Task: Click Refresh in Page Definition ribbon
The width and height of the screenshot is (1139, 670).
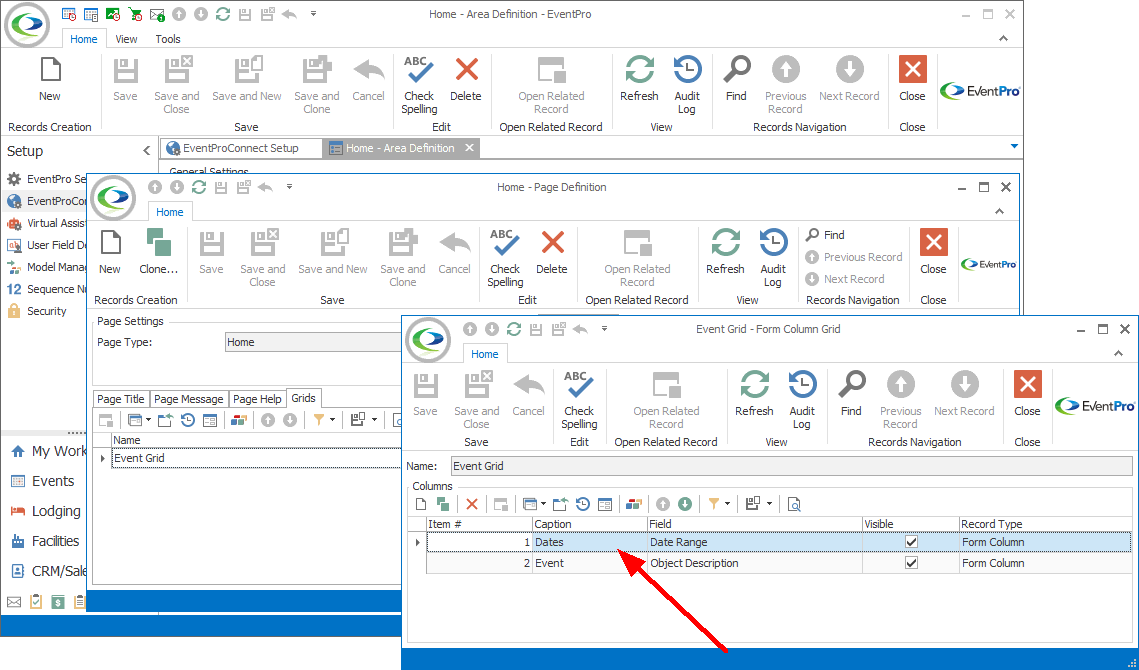Action: (725, 252)
